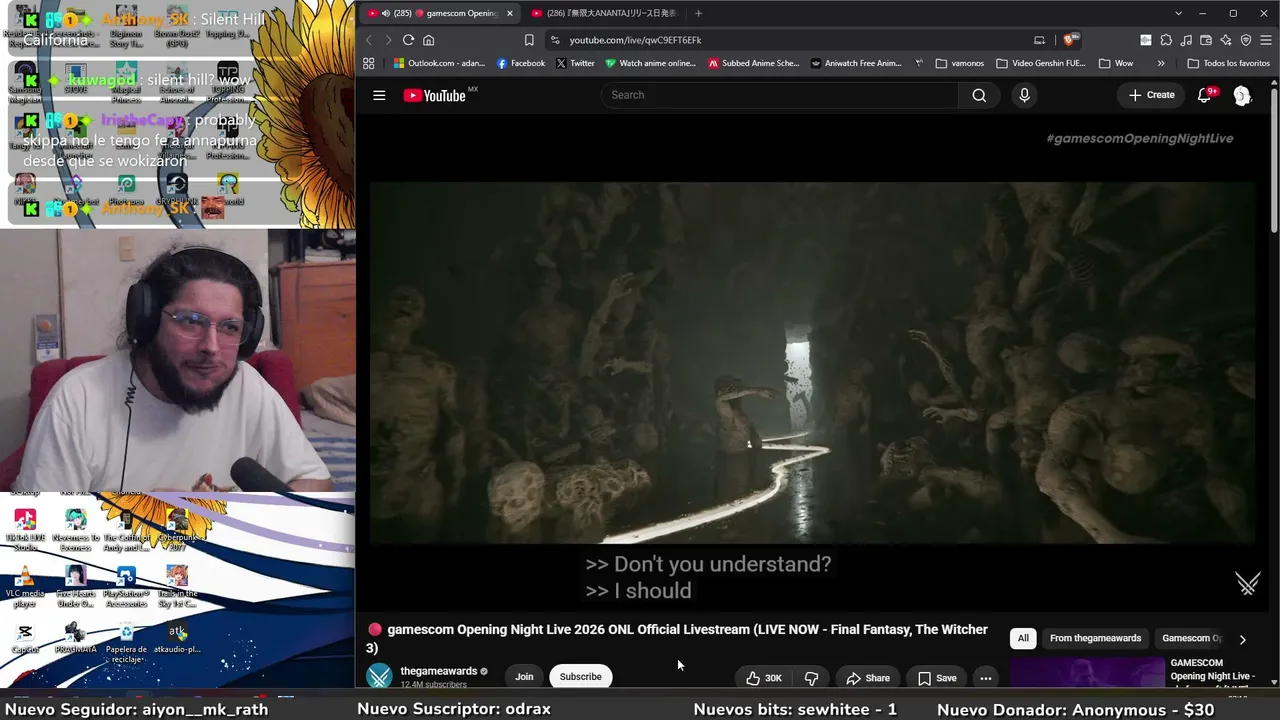Open thegameawards channel name link
Viewport: 1280px width, 720px height.
[438, 671]
